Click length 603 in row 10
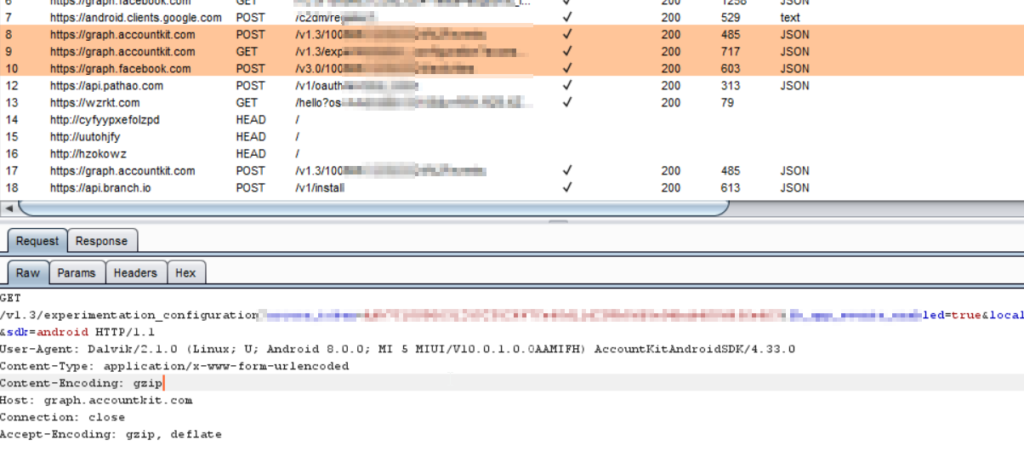This screenshot has height=469, width=1024. (731, 69)
